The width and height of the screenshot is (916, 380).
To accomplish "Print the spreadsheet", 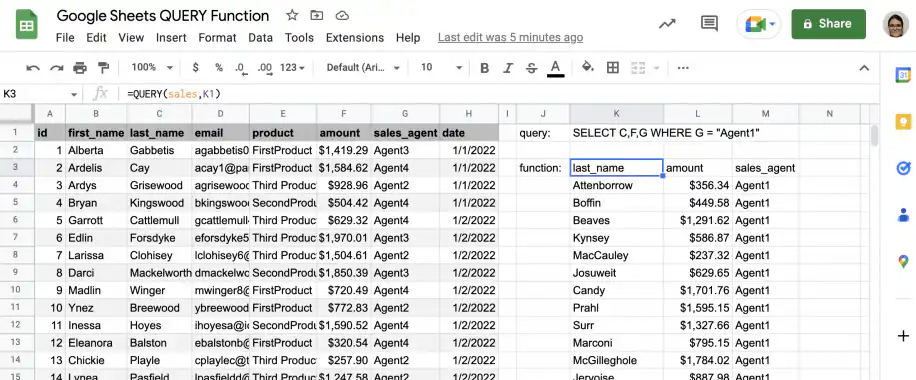I will 80,68.
